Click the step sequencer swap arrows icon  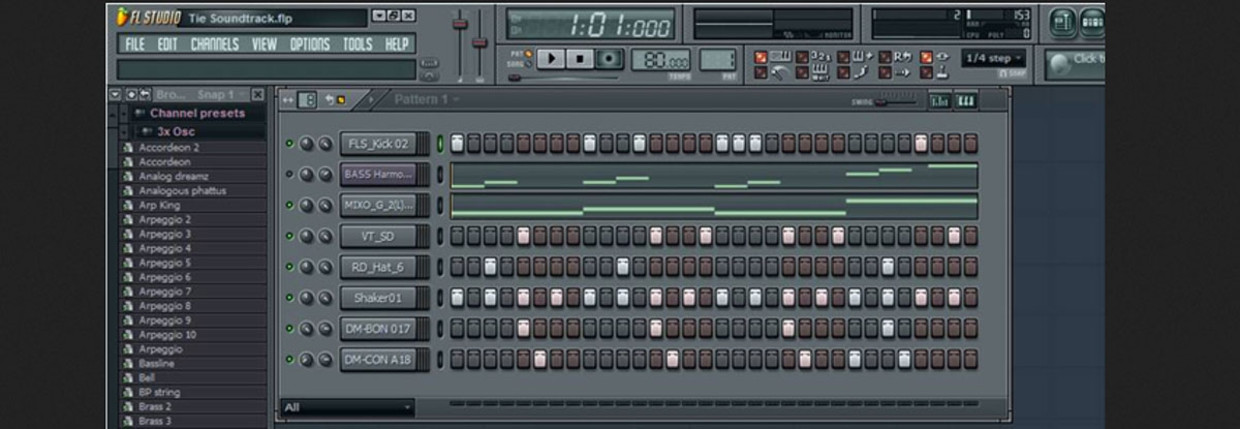click(289, 100)
